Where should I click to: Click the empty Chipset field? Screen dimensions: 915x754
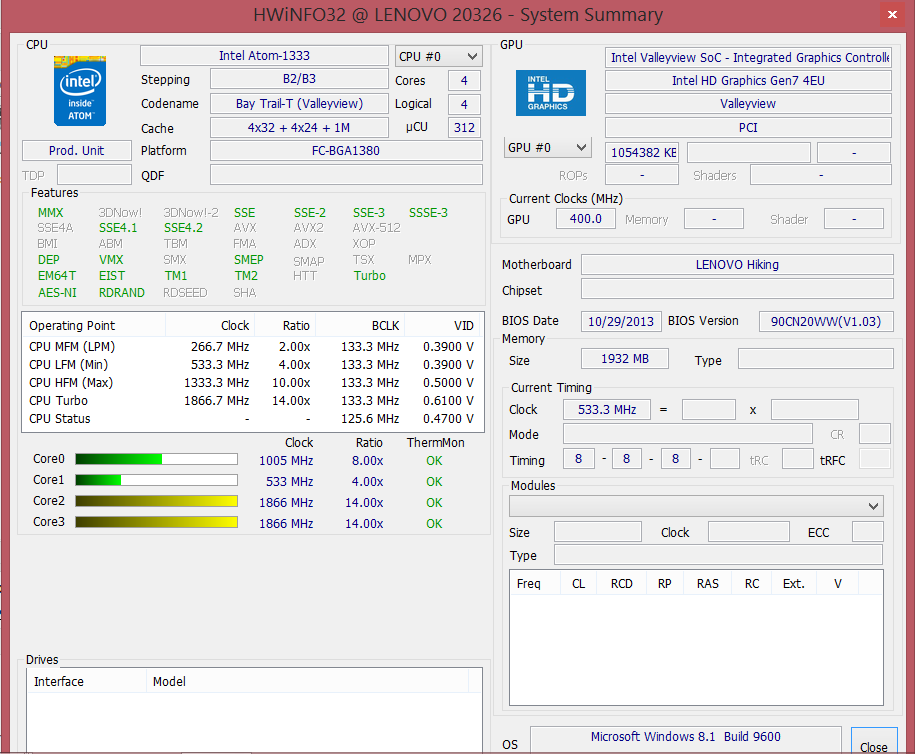pos(737,288)
